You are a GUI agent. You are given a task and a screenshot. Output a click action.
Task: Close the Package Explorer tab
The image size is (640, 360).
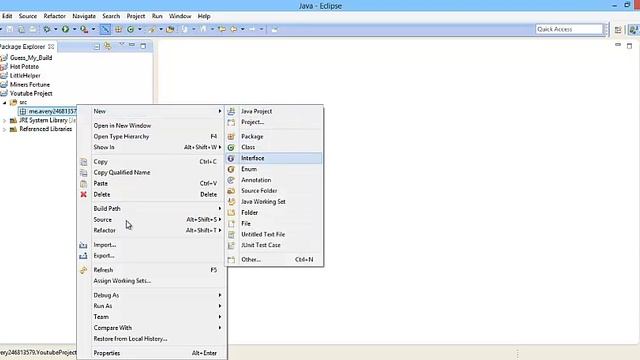pos(51,47)
